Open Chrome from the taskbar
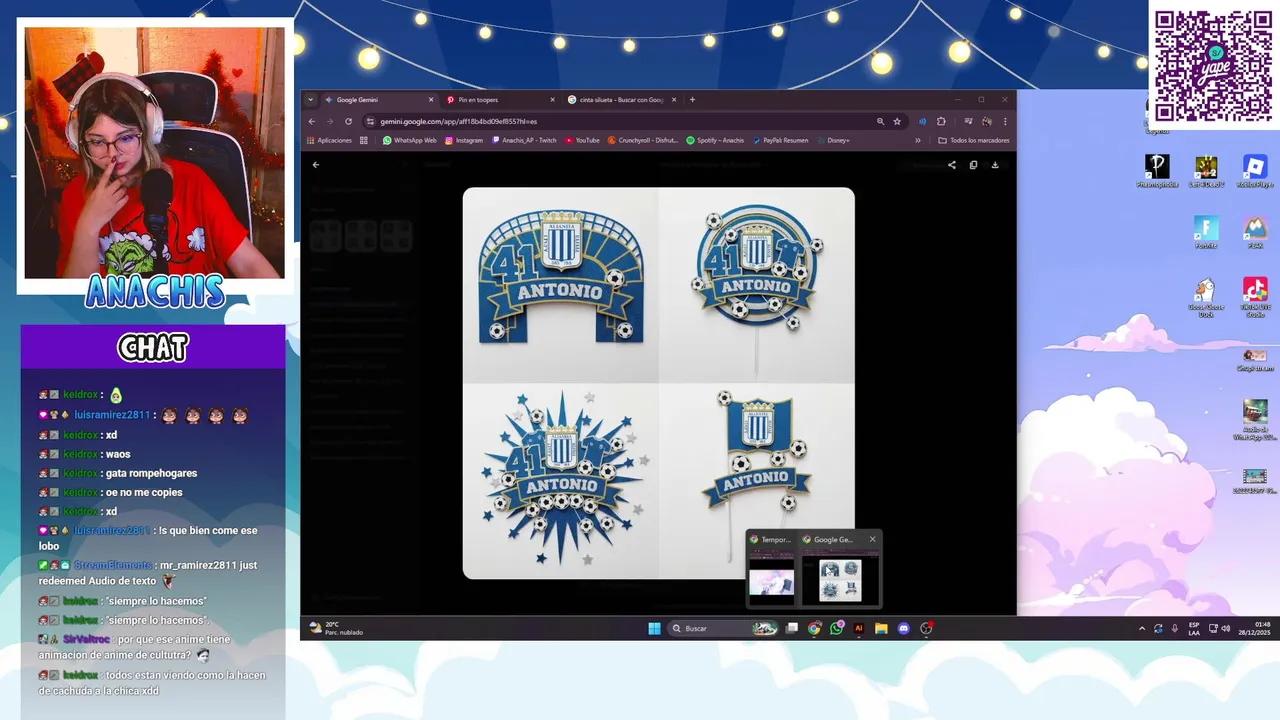1280x720 pixels. click(x=814, y=628)
